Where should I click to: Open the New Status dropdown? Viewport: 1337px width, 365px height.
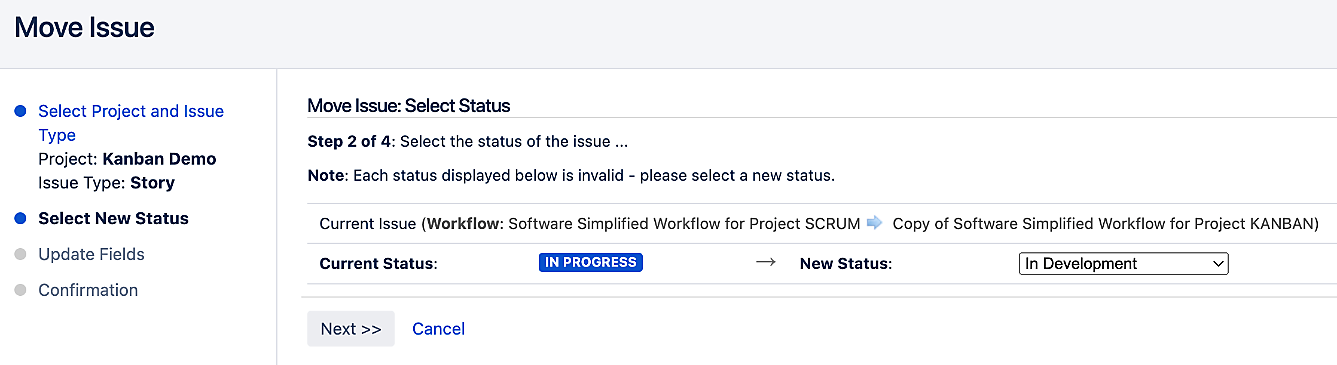tap(1123, 264)
